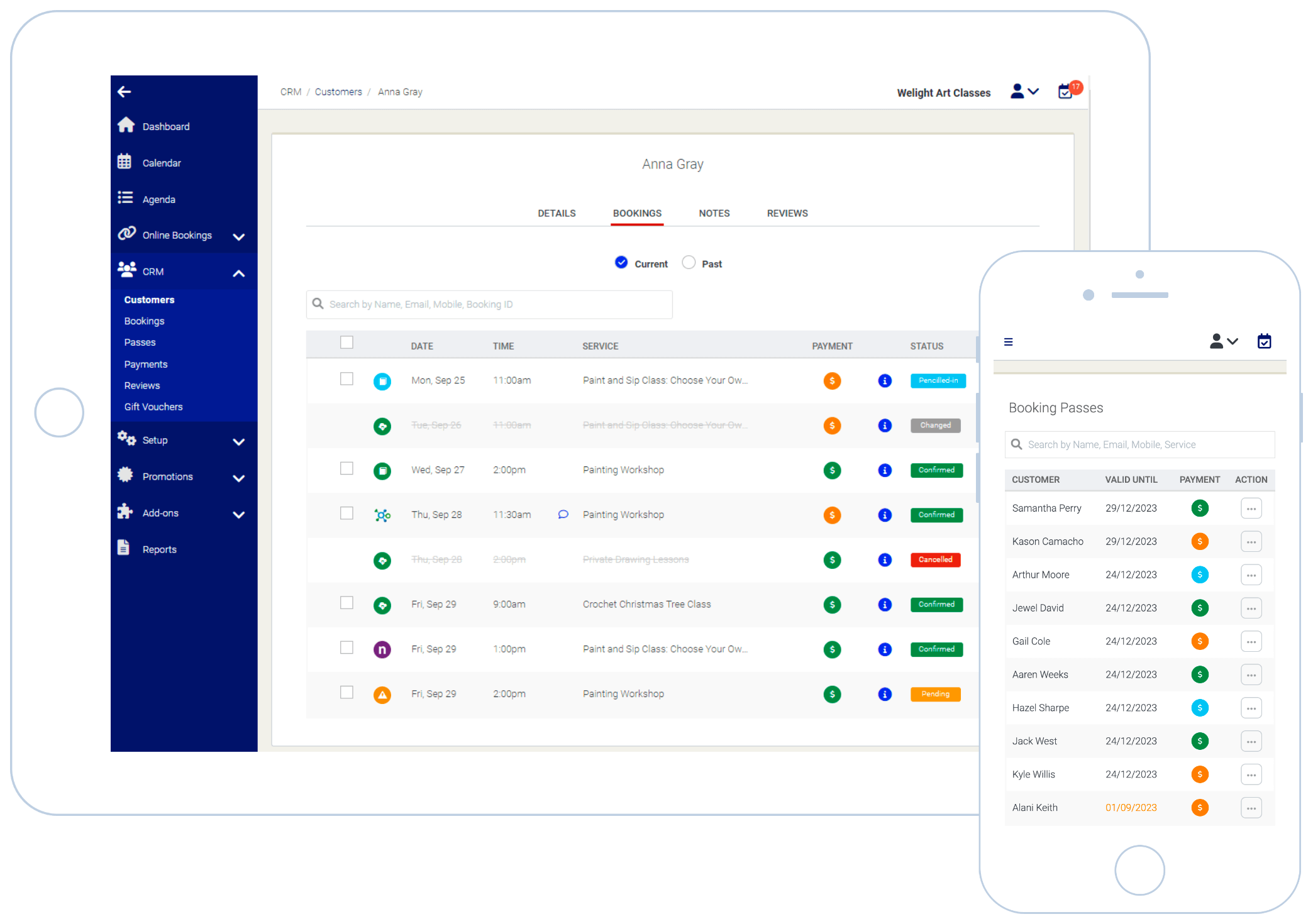1313x924 pixels.
Task: Go to Customers in breadcrumb
Action: coord(338,92)
